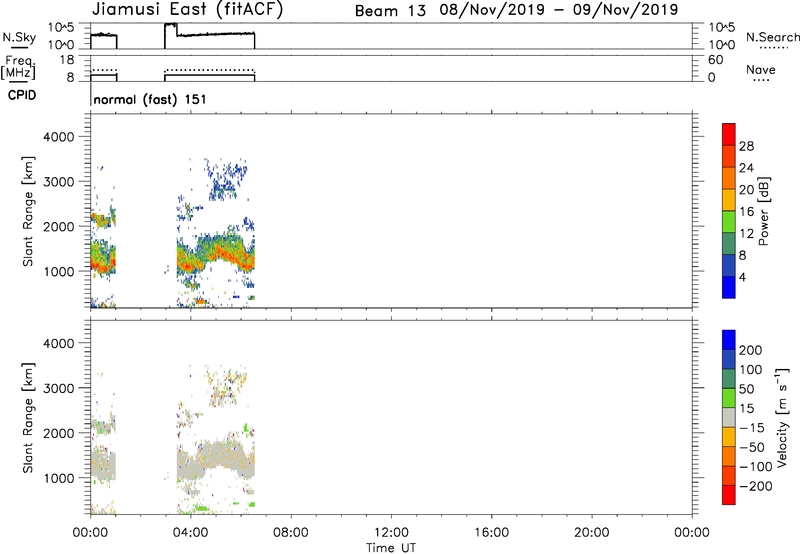Click the 'normal (fast) 151' mode text

click(x=150, y=99)
